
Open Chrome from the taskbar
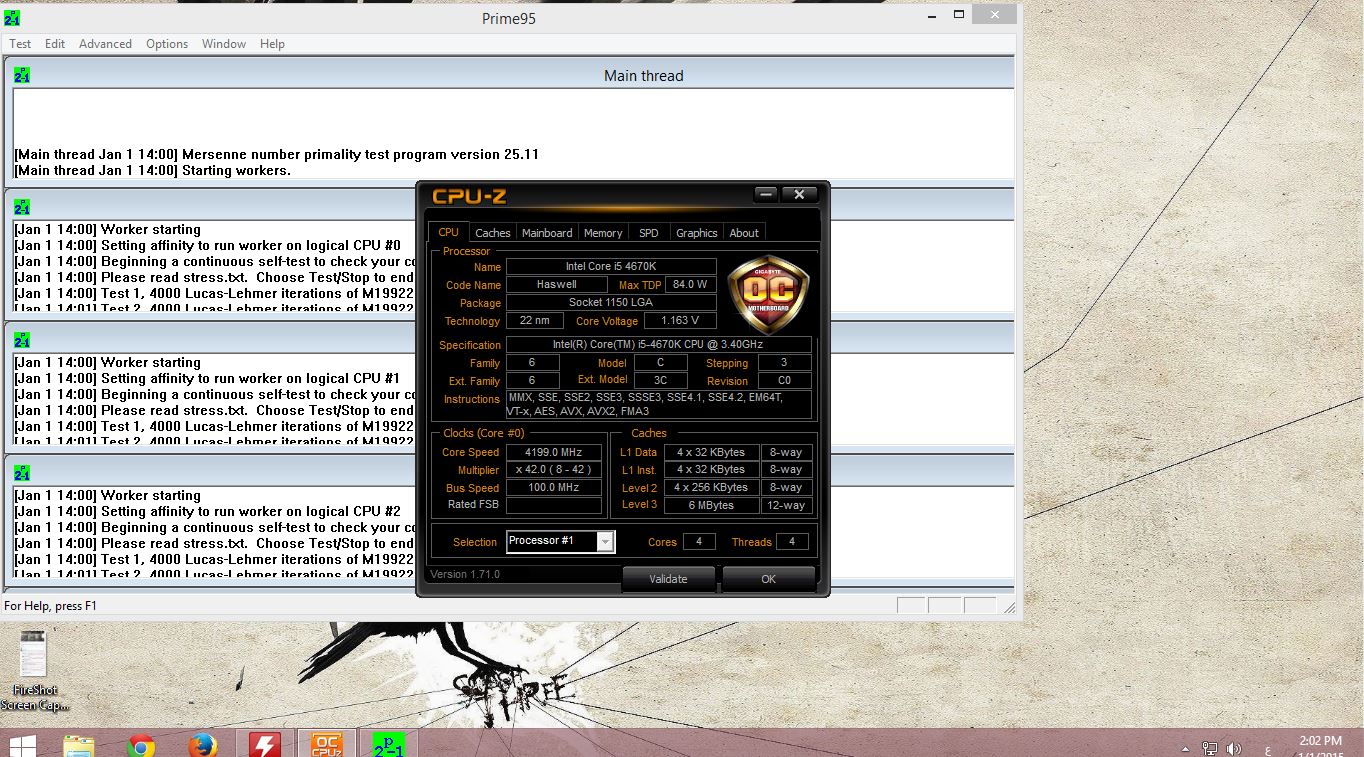(141, 745)
